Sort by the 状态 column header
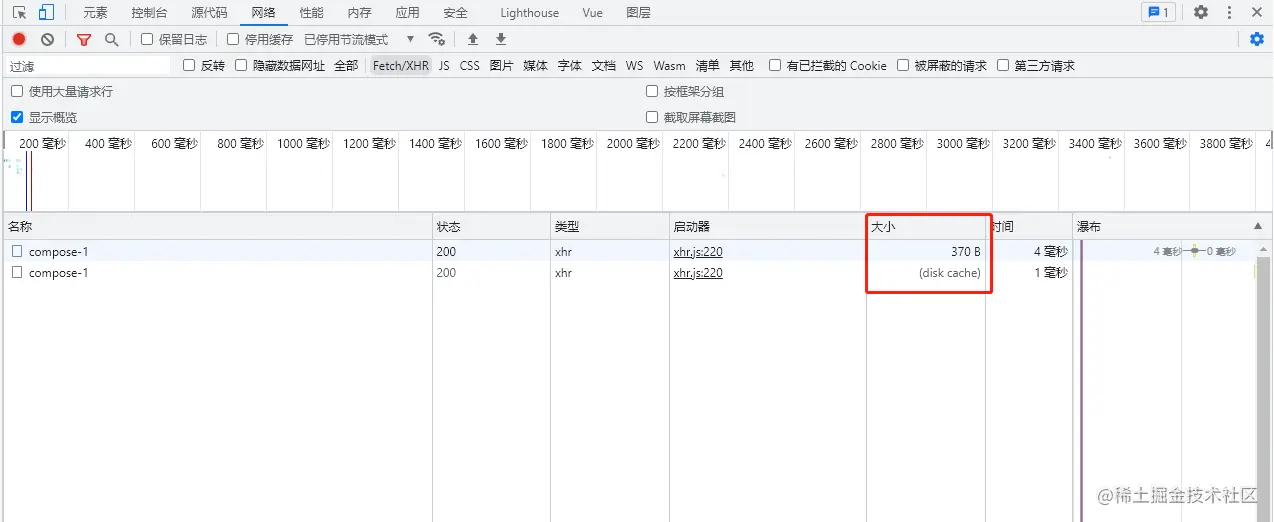The image size is (1274, 522). tap(491, 227)
